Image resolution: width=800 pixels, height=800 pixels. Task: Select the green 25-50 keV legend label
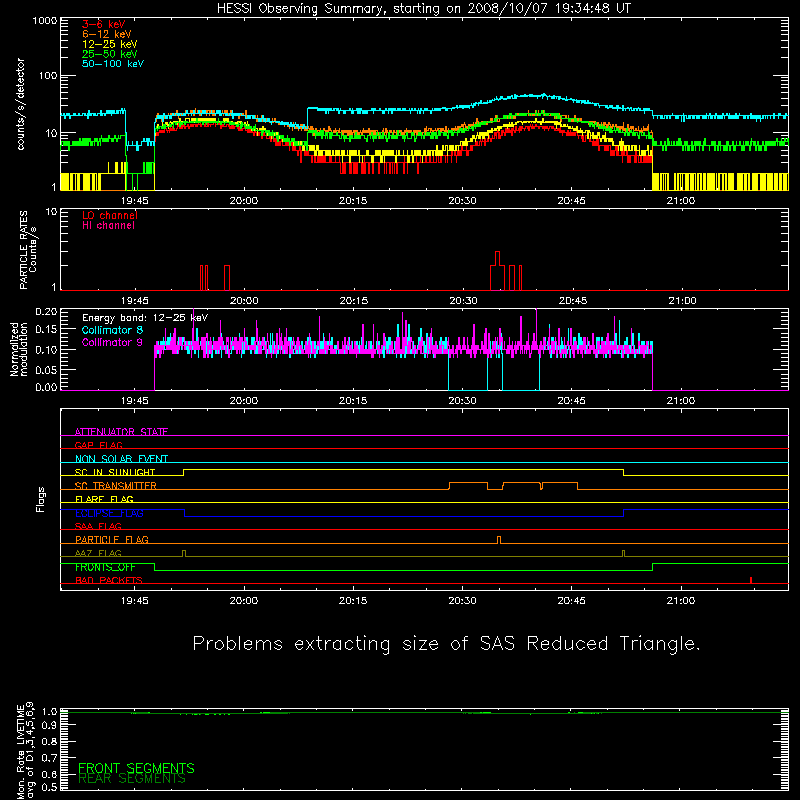point(110,54)
